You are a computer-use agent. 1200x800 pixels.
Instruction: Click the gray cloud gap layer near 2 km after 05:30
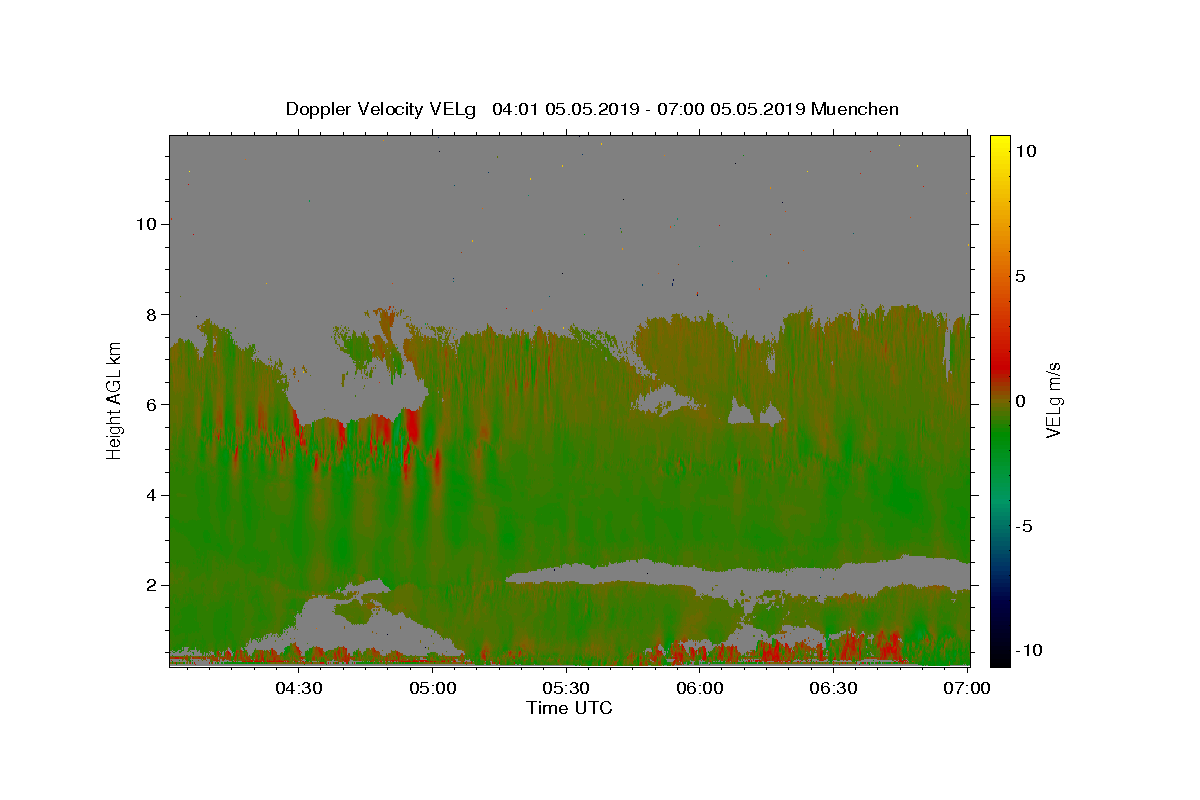point(740,577)
